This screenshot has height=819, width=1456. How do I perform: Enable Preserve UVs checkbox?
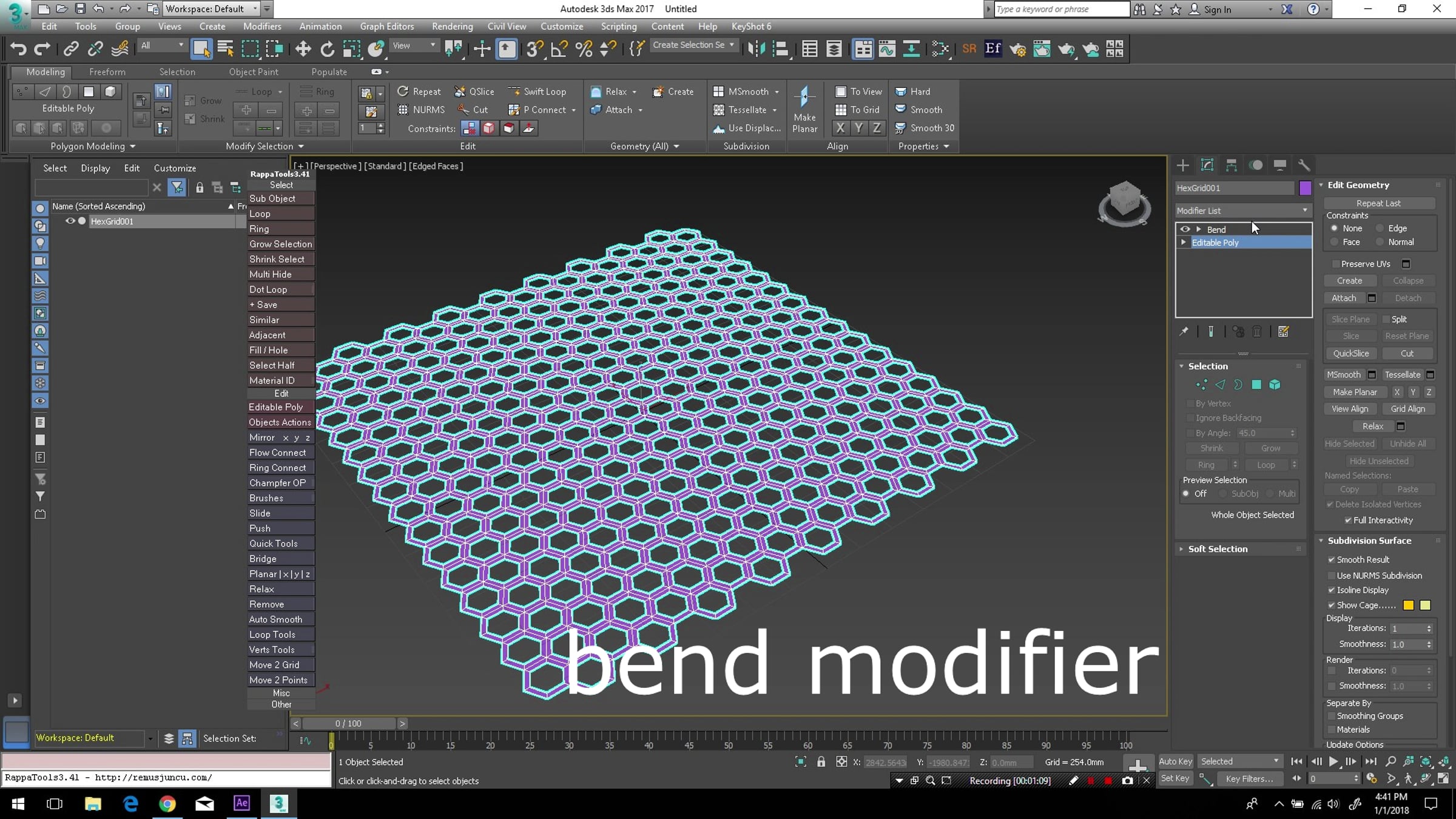(1335, 264)
